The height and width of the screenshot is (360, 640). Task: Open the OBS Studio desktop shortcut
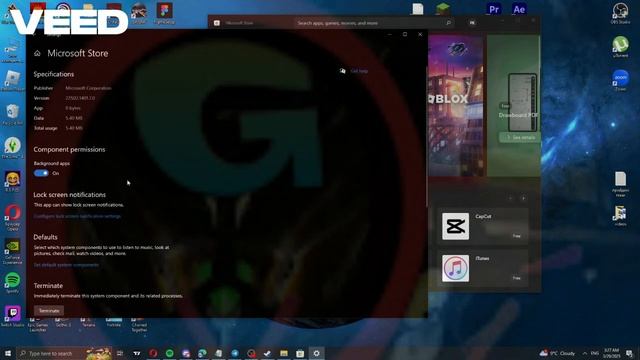click(x=620, y=13)
